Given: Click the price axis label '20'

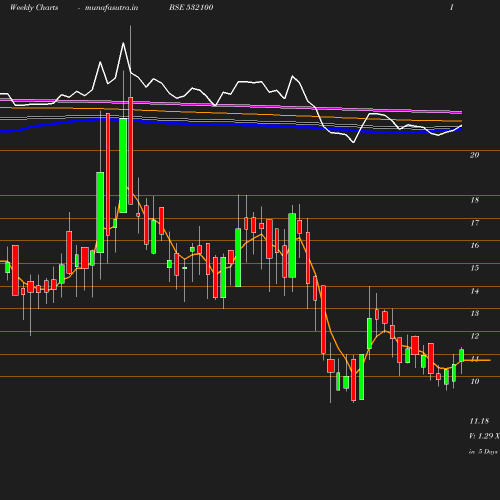Looking at the screenshot, I should click(475, 155).
